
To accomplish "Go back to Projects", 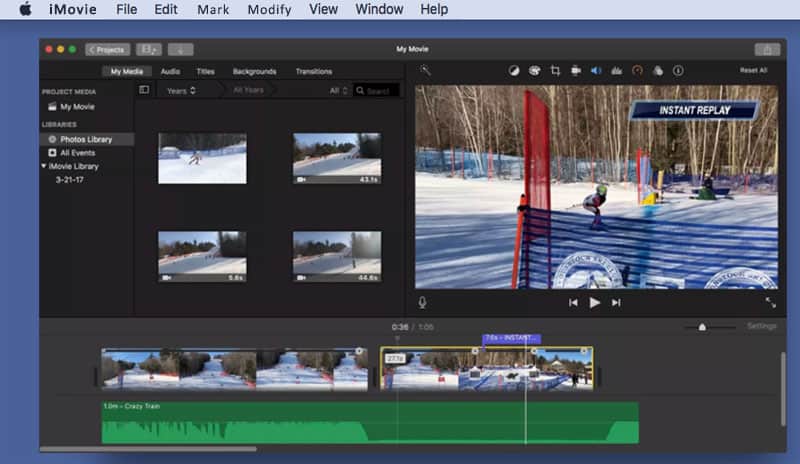I will click(108, 50).
